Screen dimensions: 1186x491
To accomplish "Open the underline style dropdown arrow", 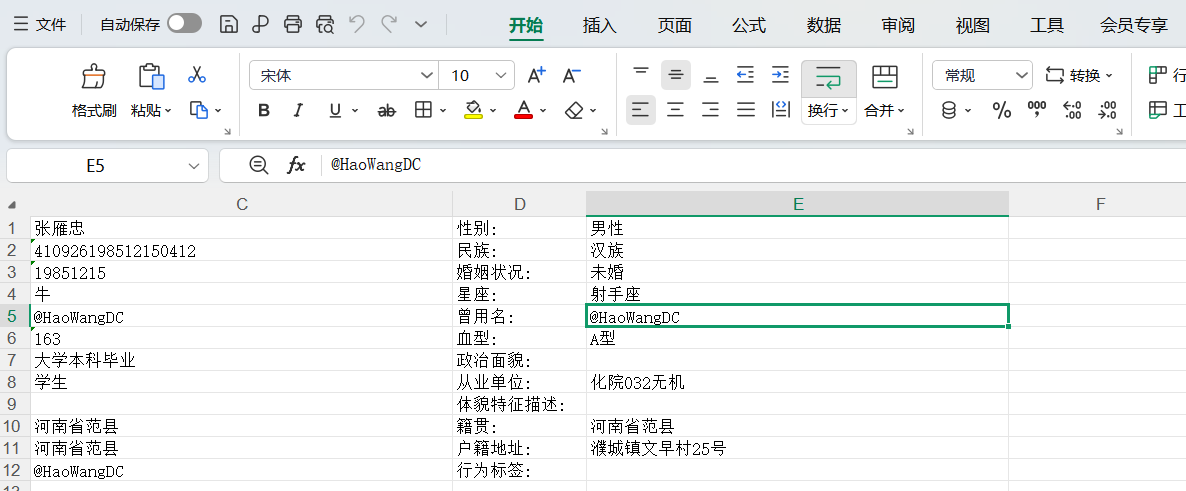I will [x=355, y=111].
